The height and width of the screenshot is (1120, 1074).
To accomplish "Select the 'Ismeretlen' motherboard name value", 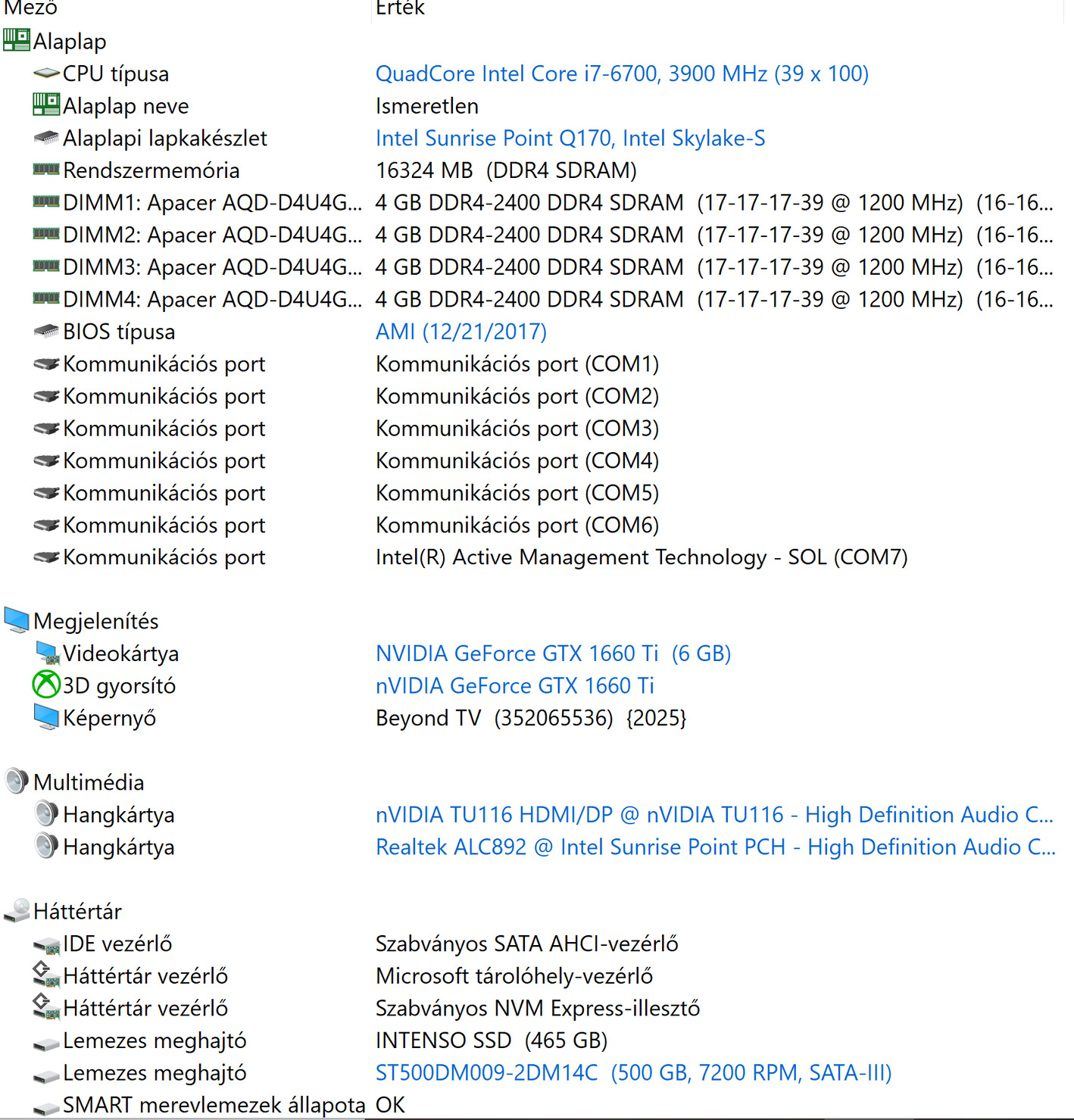I will point(427,106).
